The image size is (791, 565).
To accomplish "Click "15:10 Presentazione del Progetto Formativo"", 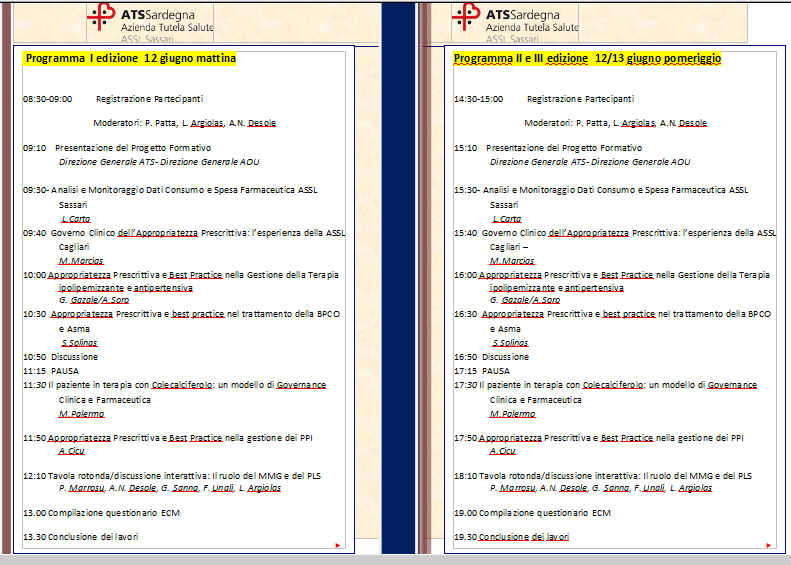I will [548, 148].
